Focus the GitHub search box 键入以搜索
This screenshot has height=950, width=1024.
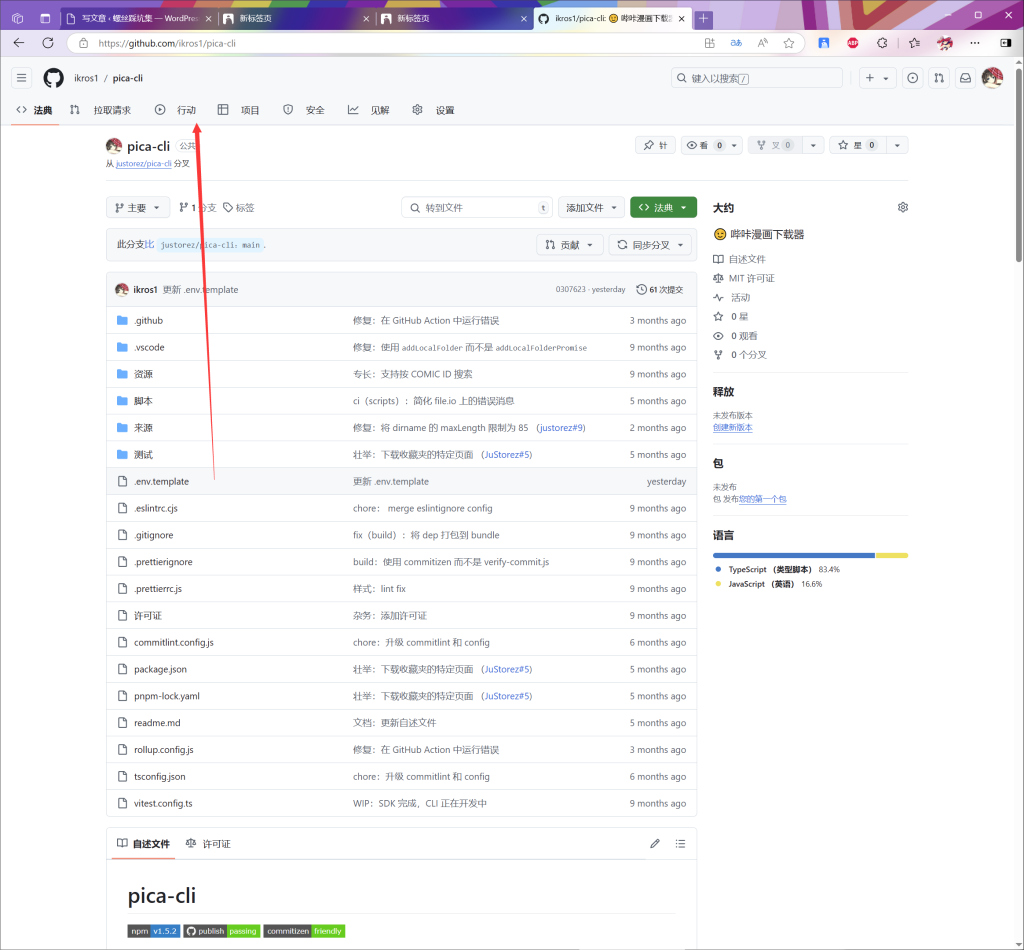(757, 78)
